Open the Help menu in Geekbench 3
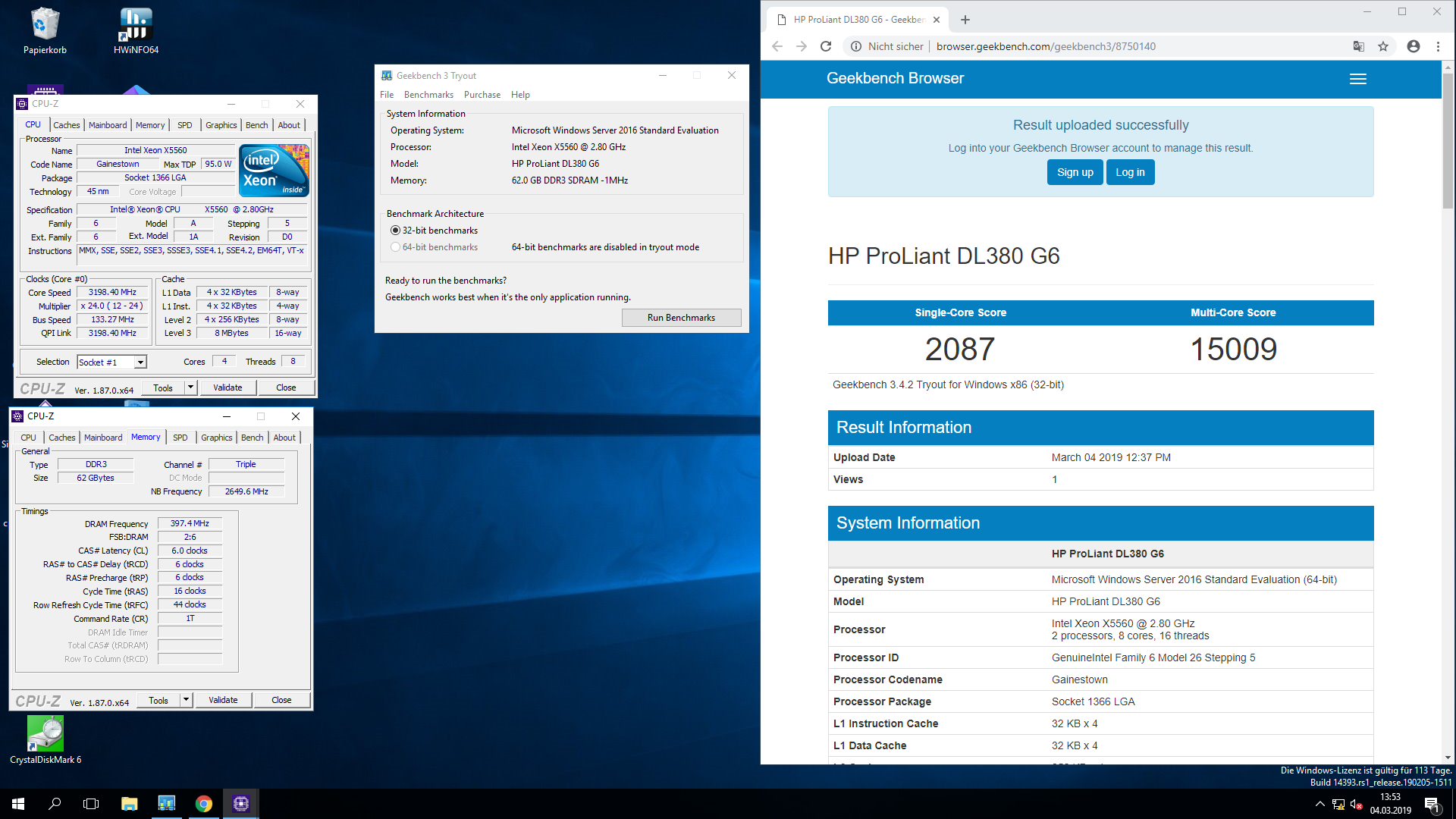 [x=520, y=95]
